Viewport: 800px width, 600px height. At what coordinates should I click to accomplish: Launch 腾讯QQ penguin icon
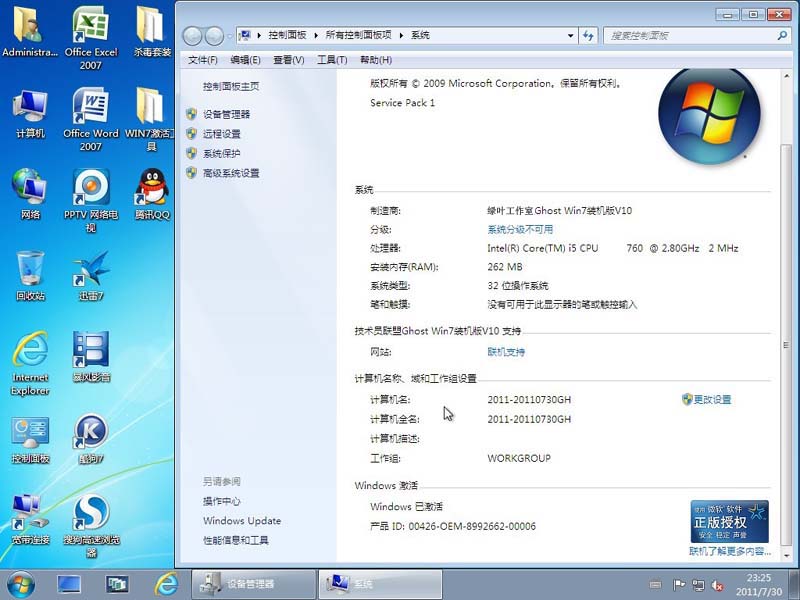tap(152, 194)
